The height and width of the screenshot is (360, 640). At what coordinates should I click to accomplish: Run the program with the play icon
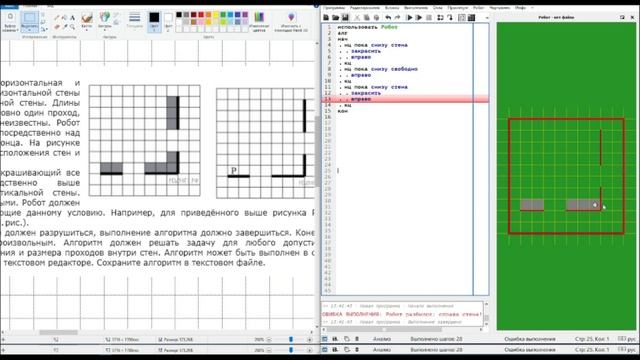(409, 18)
